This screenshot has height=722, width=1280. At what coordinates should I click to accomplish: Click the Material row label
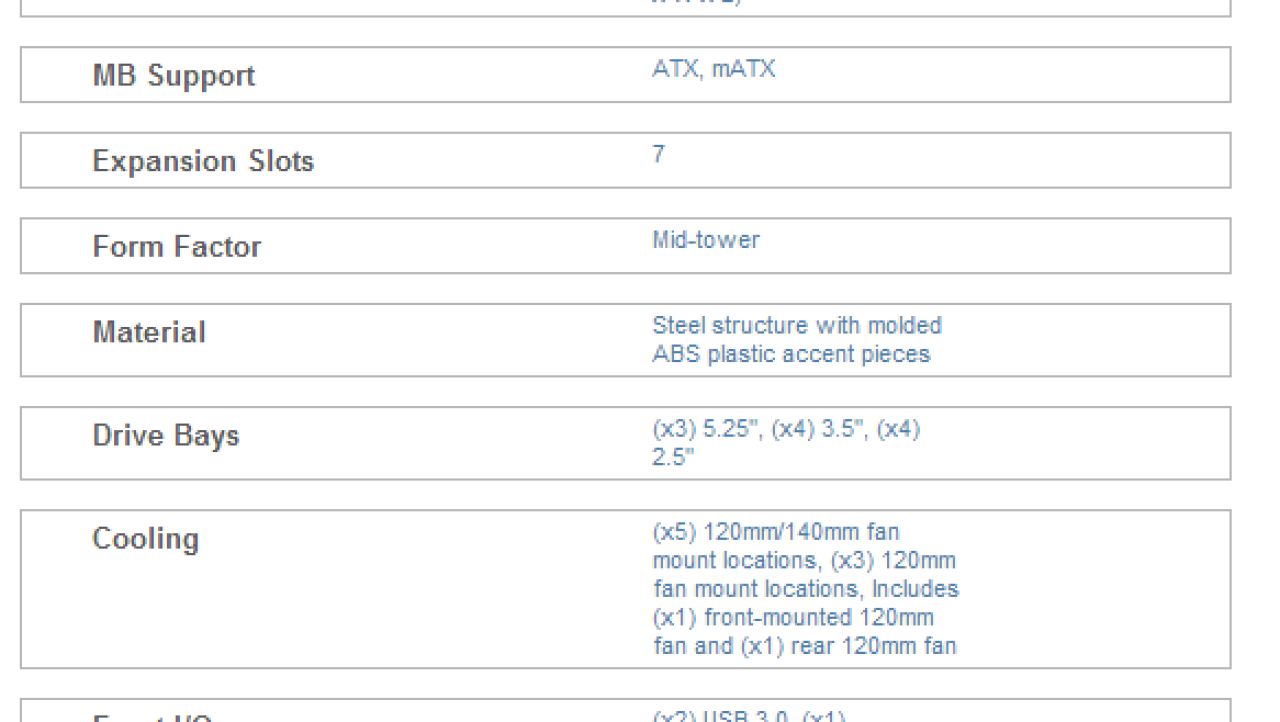tap(149, 332)
